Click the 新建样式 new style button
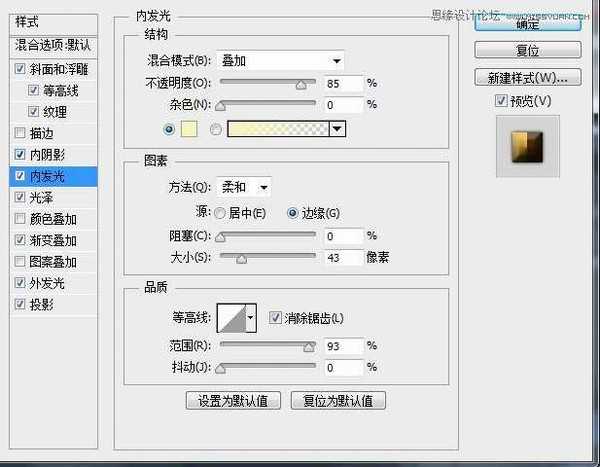The height and width of the screenshot is (467, 600). click(x=526, y=76)
